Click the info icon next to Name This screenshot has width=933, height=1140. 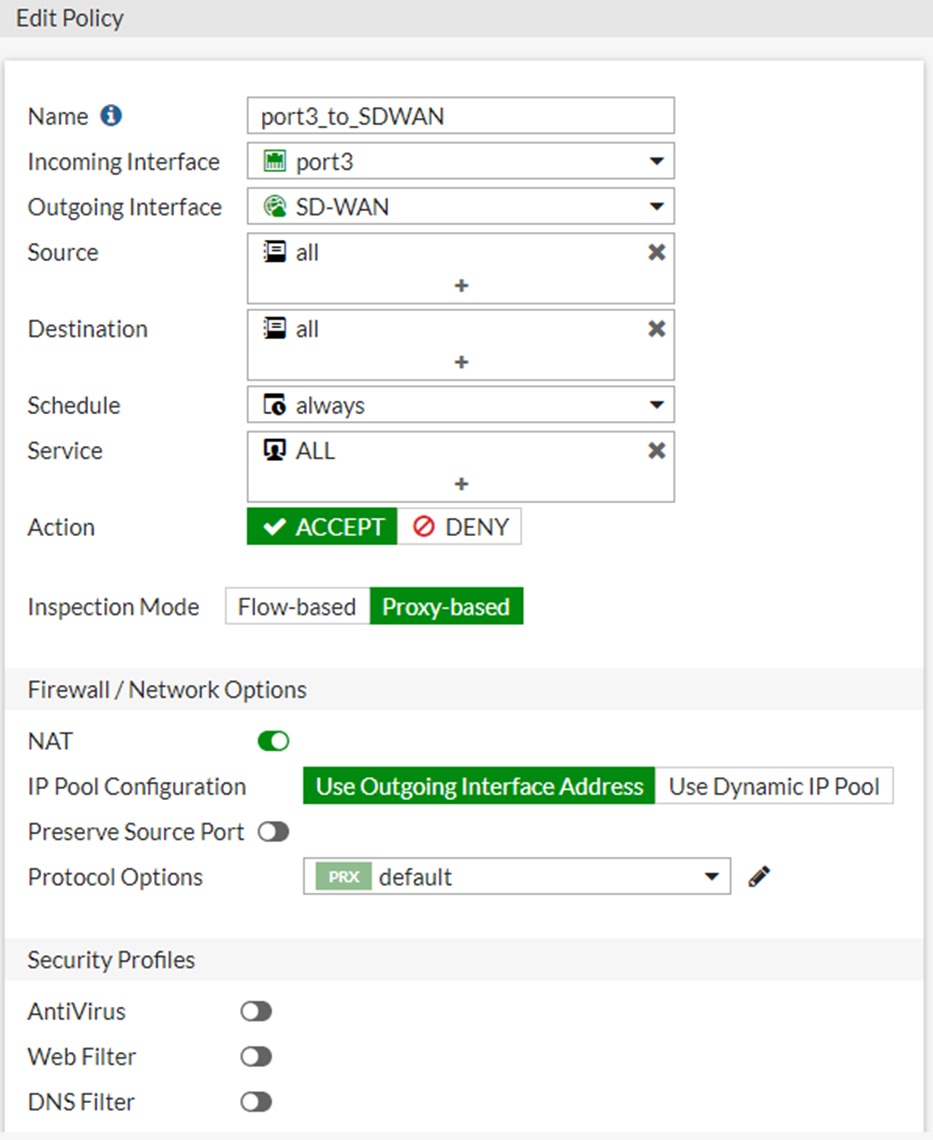point(111,116)
